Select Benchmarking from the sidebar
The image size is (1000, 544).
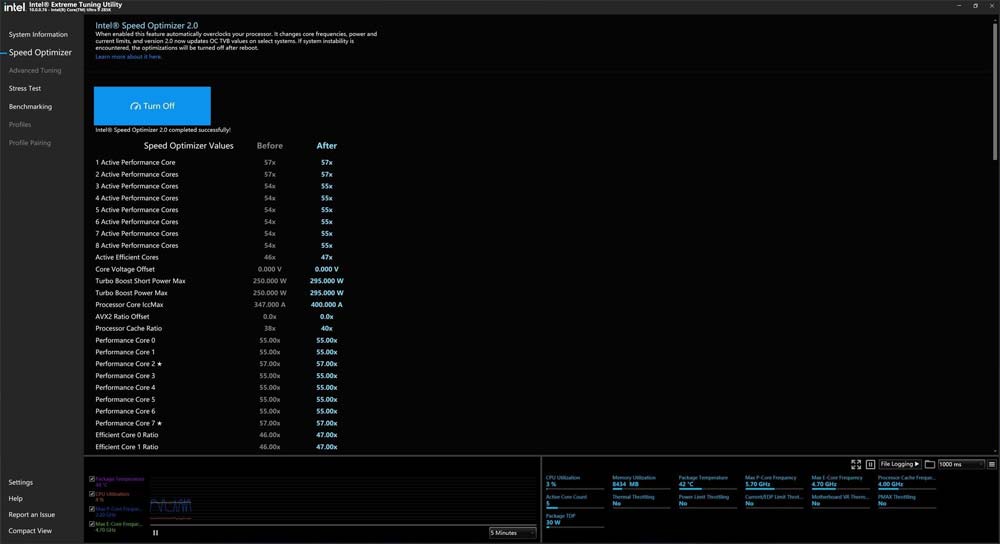point(30,107)
